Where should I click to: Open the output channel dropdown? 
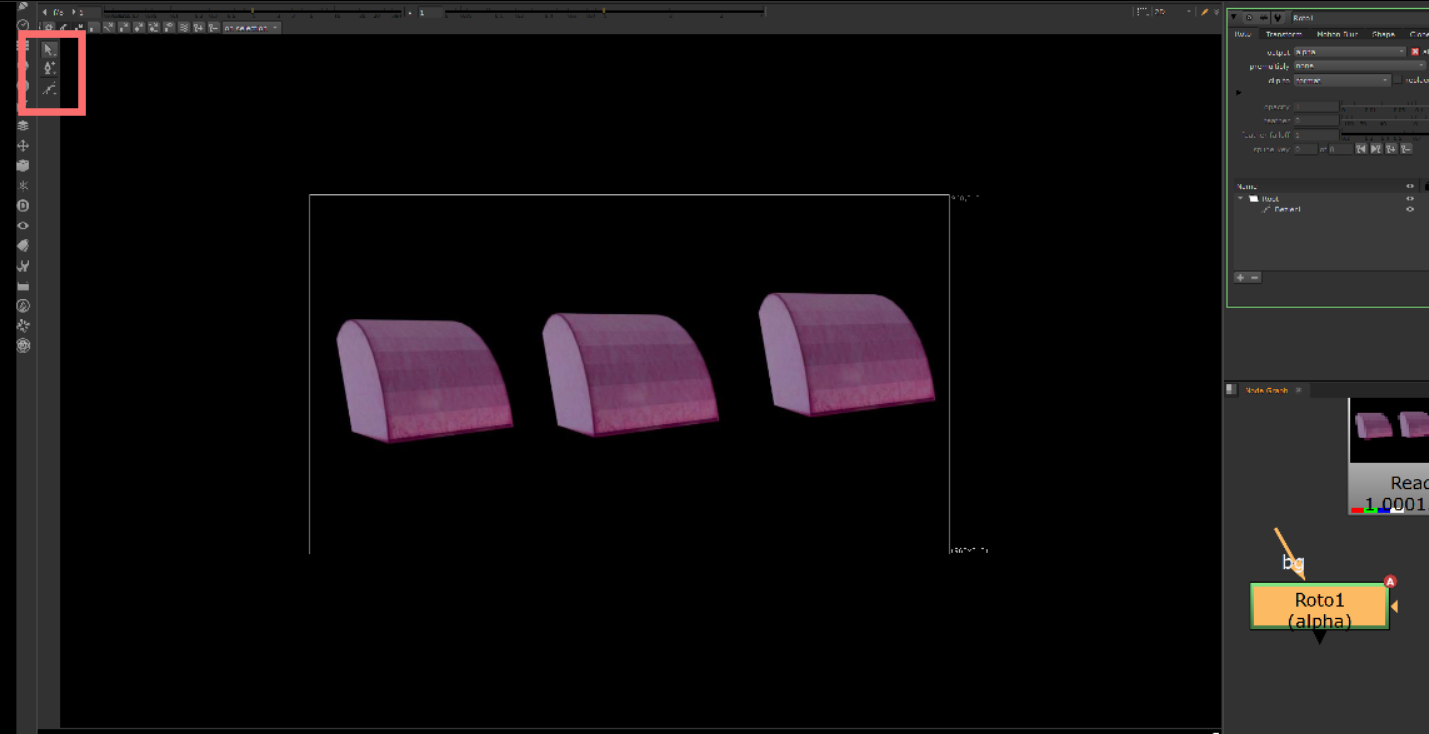click(1350, 51)
